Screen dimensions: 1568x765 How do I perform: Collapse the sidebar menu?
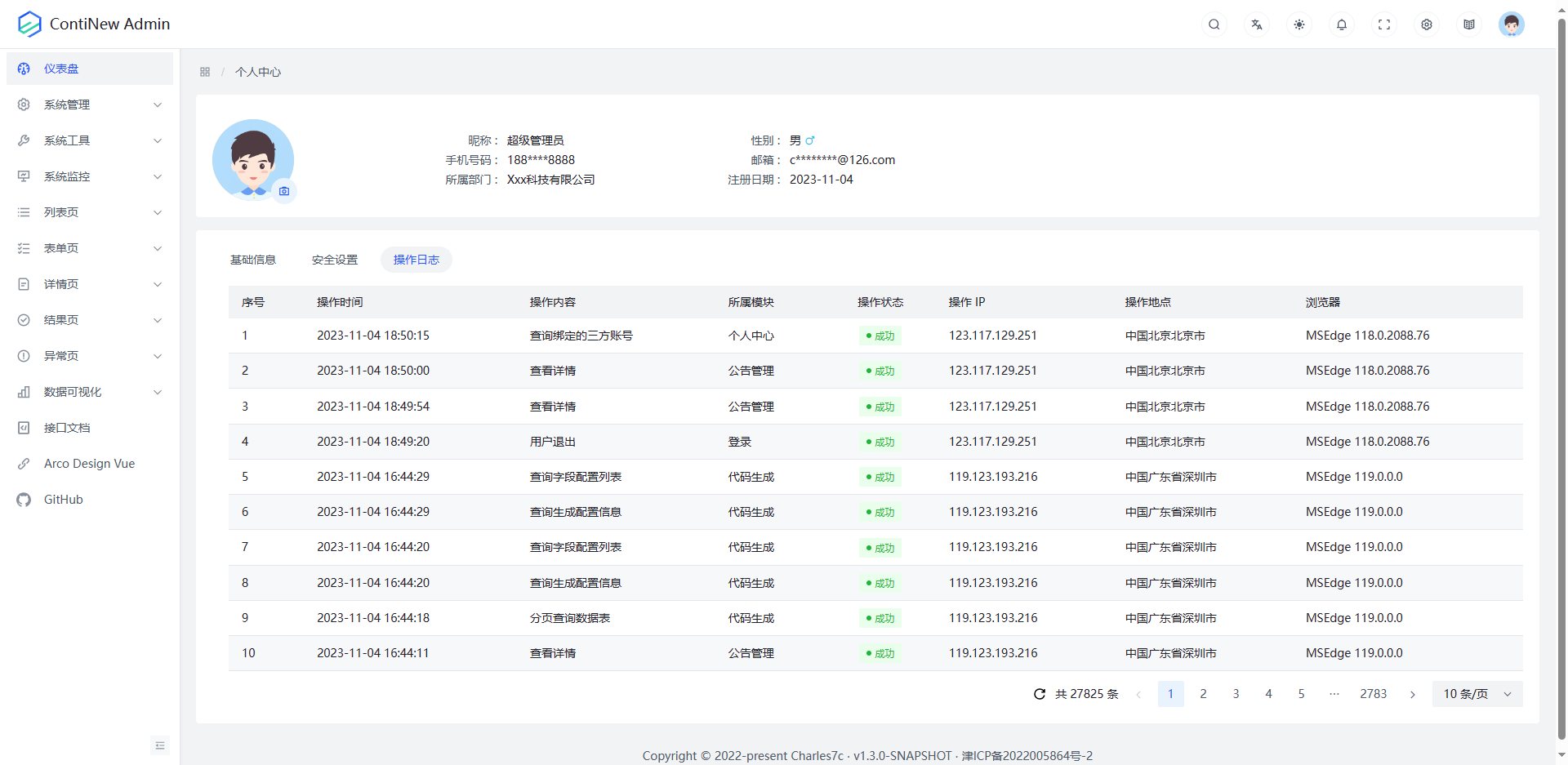160,745
